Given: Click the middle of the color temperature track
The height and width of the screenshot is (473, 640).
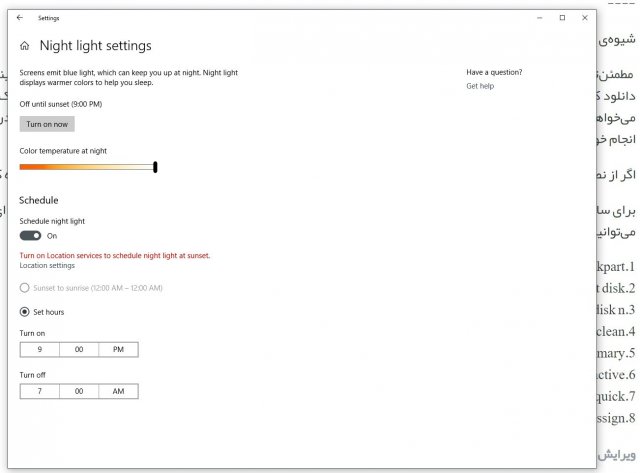Looking at the screenshot, I should 88,167.
